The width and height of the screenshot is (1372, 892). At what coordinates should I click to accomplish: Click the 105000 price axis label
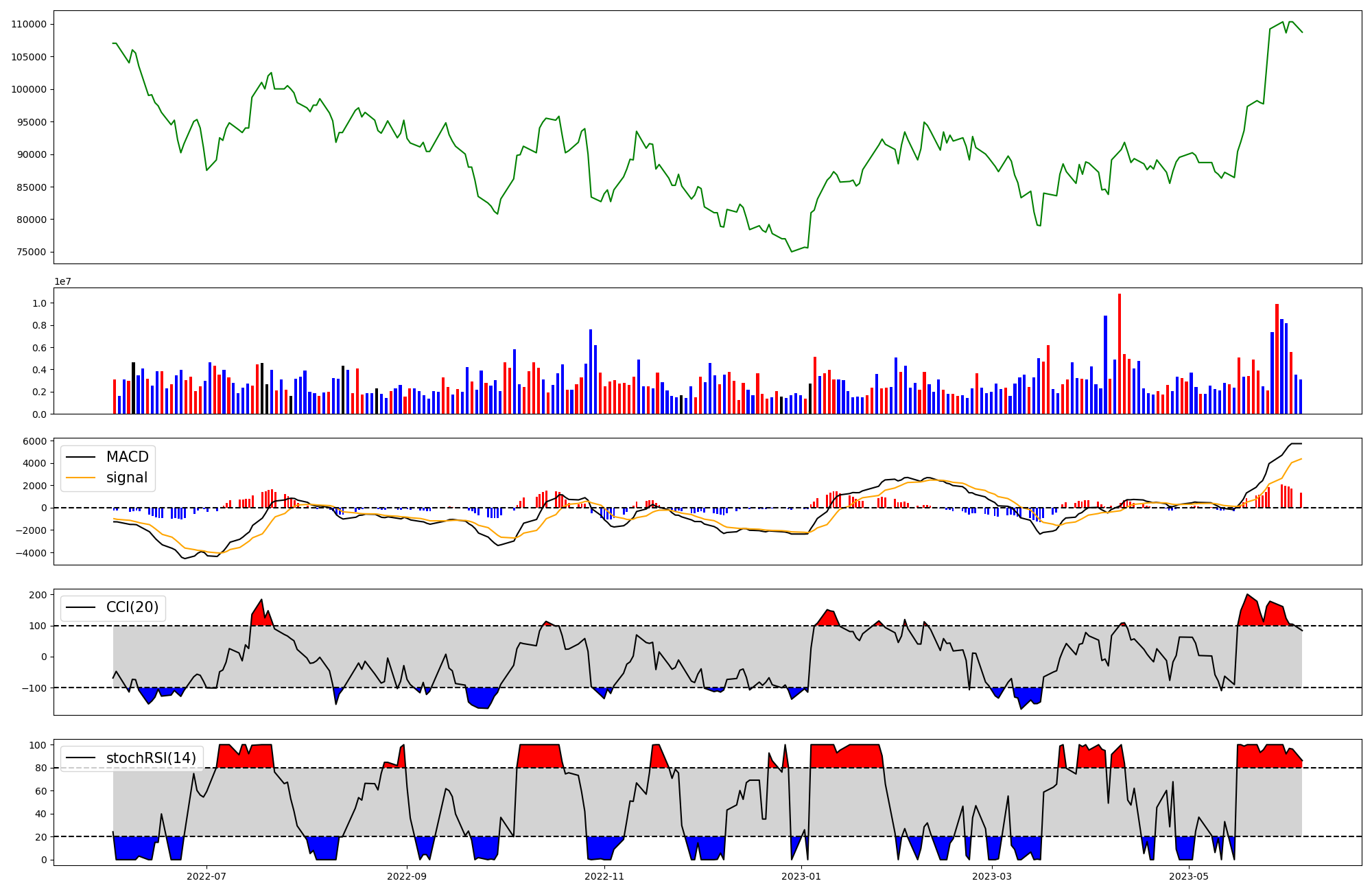pyautogui.click(x=29, y=57)
